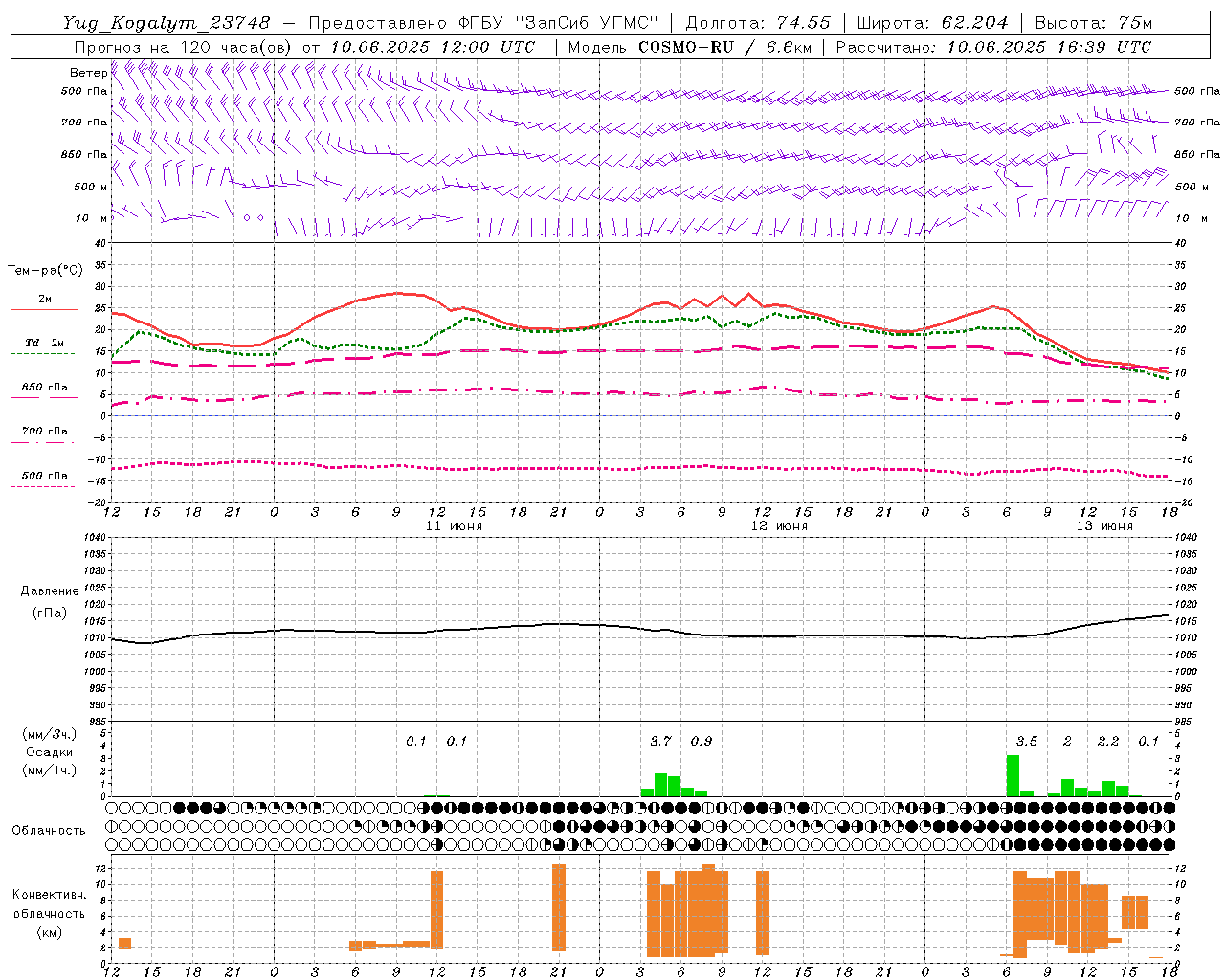This screenshot has width=1225, height=980.
Task: Click the forecast start 10.06.2025 12:00 UTC
Action: [433, 47]
